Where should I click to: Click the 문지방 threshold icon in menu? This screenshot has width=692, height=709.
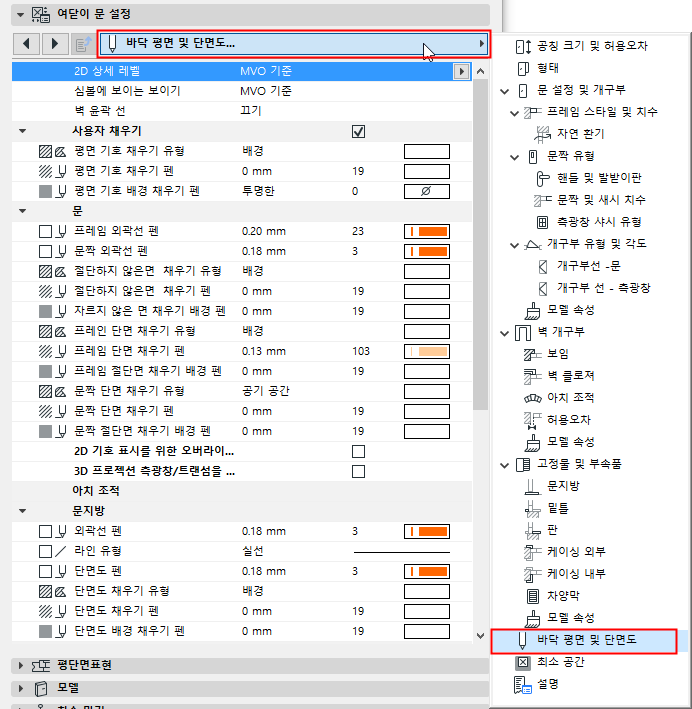point(532,487)
